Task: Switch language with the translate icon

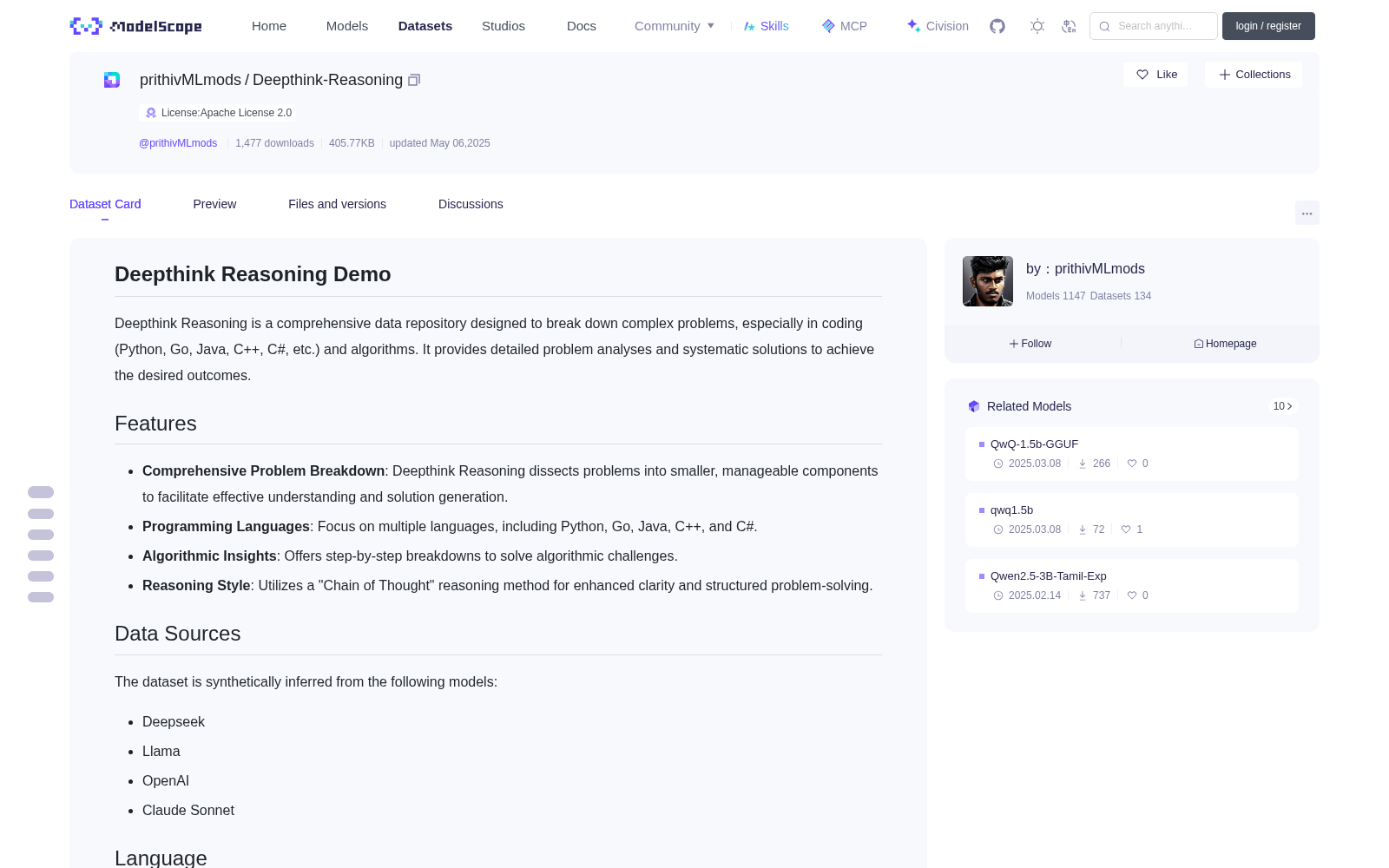Action: (x=1070, y=26)
